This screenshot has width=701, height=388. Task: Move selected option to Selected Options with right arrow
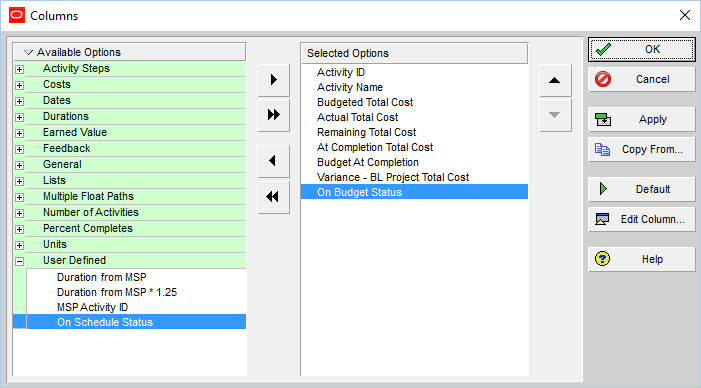tap(274, 80)
